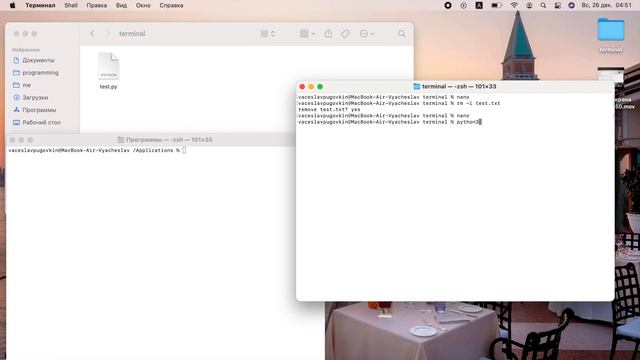Viewport: 640px width, 360px height.
Task: Maximize the front terminal window with green button
Action: (x=320, y=87)
